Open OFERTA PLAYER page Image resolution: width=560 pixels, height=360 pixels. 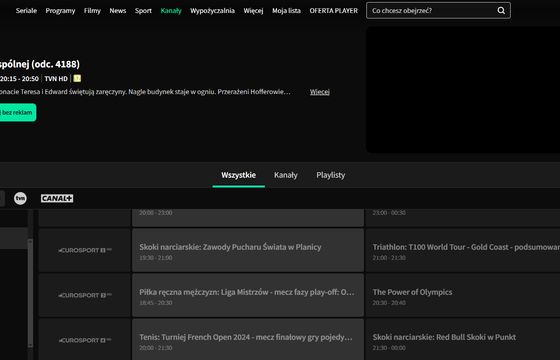(334, 11)
